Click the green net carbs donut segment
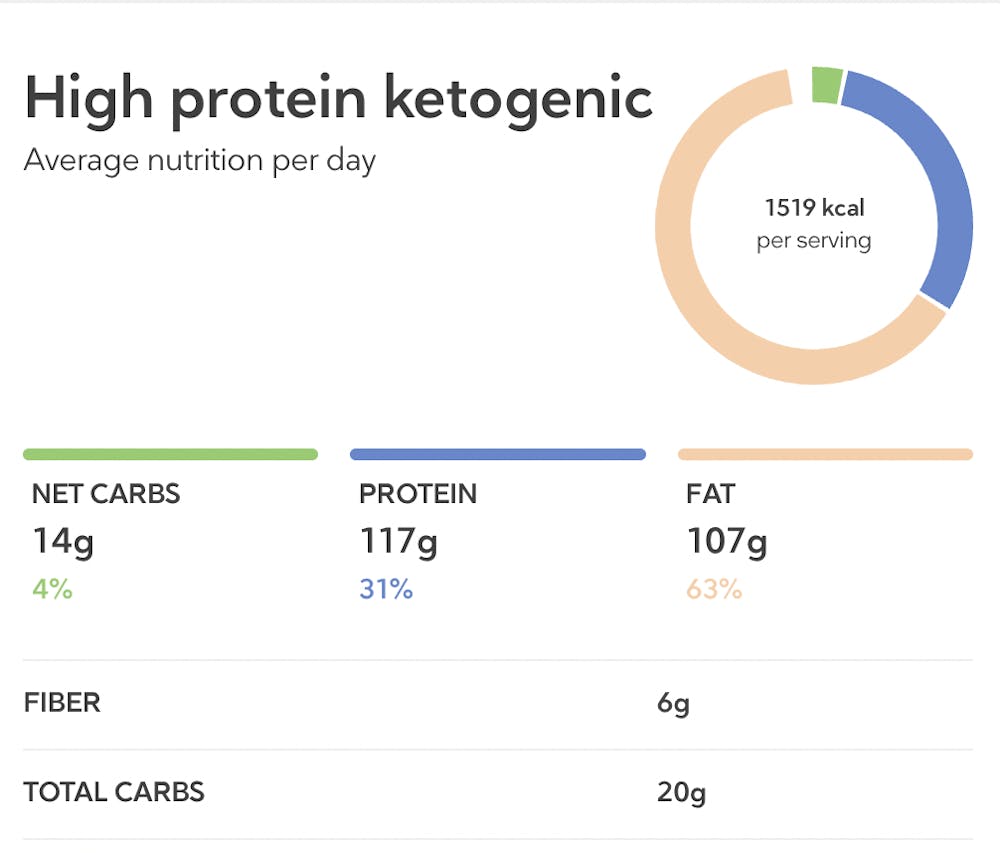The width and height of the screenshot is (1000, 853). (x=827, y=84)
